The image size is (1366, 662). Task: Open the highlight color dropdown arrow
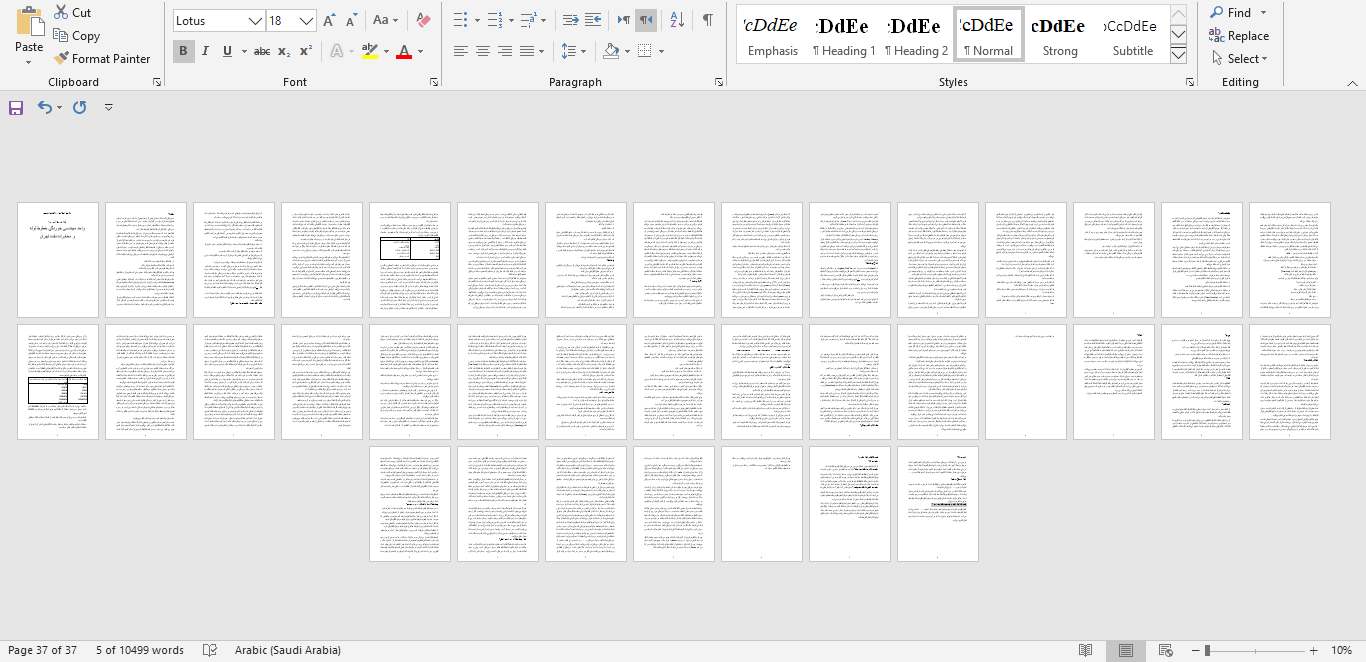tap(385, 51)
